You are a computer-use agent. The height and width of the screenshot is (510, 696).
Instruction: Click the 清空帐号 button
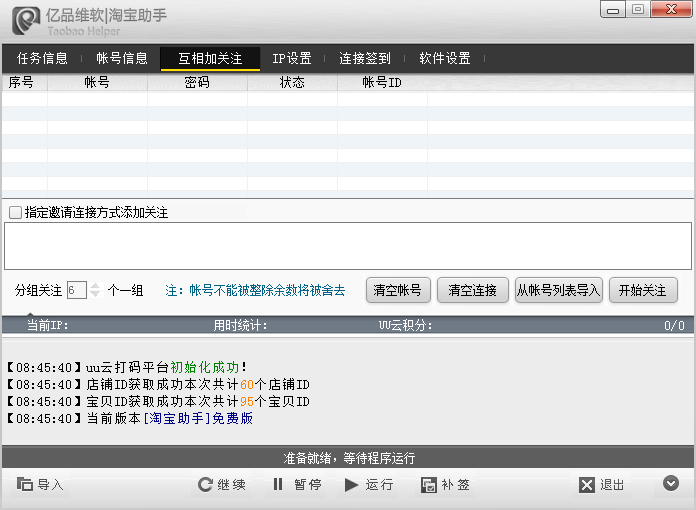pos(398,290)
